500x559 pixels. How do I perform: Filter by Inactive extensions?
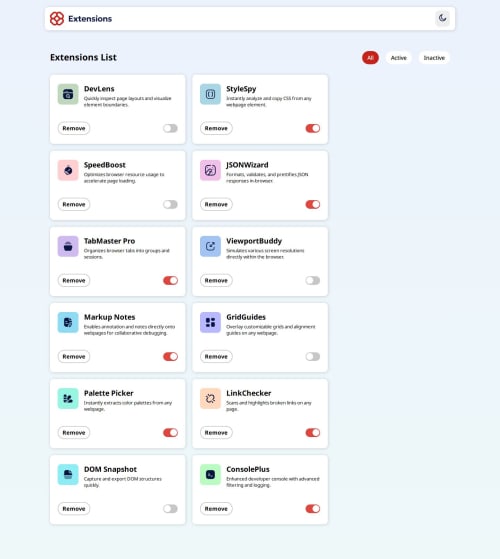click(x=434, y=58)
